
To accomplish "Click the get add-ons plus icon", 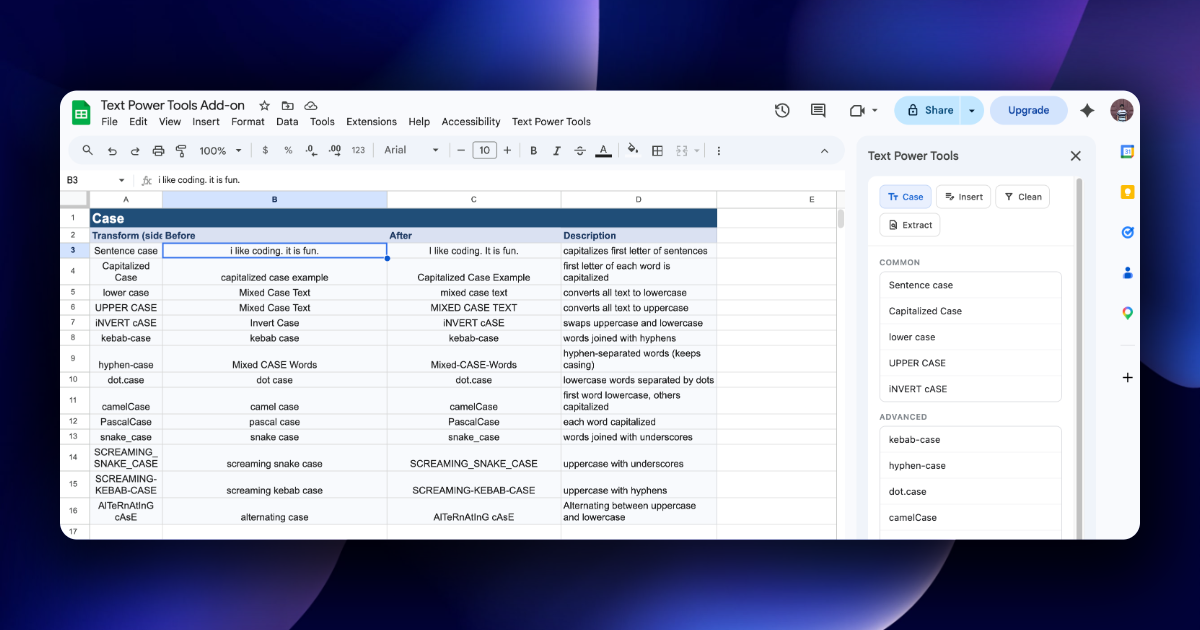I will click(1127, 378).
